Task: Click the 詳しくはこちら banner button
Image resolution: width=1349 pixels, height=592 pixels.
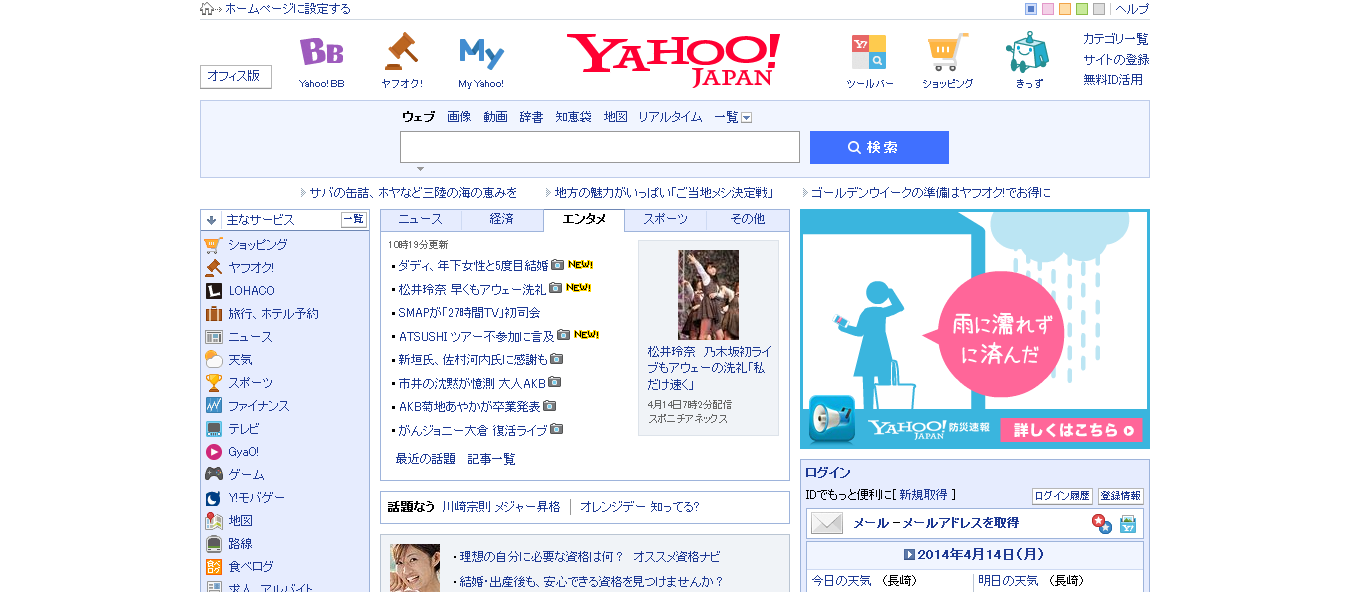Action: point(1071,430)
